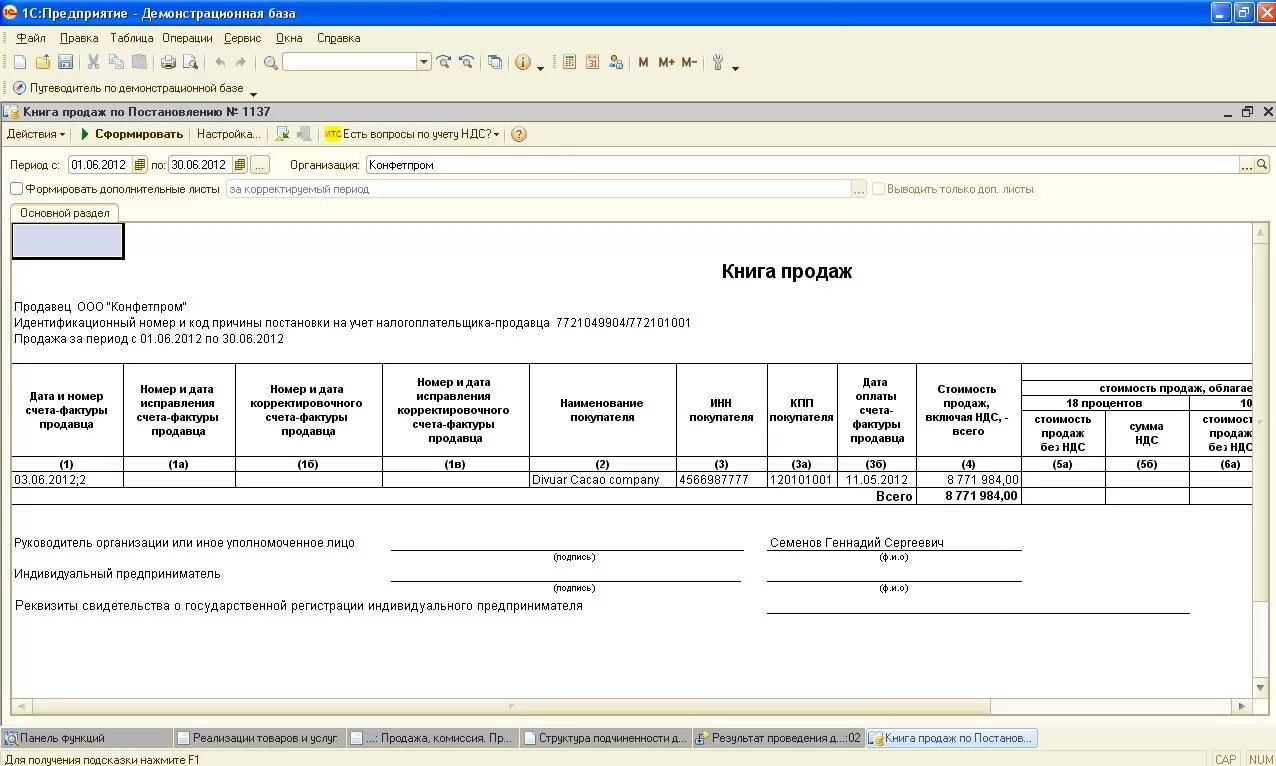Screen dimensions: 1276x766
Task: Open the Справка menu
Action: click(x=339, y=38)
